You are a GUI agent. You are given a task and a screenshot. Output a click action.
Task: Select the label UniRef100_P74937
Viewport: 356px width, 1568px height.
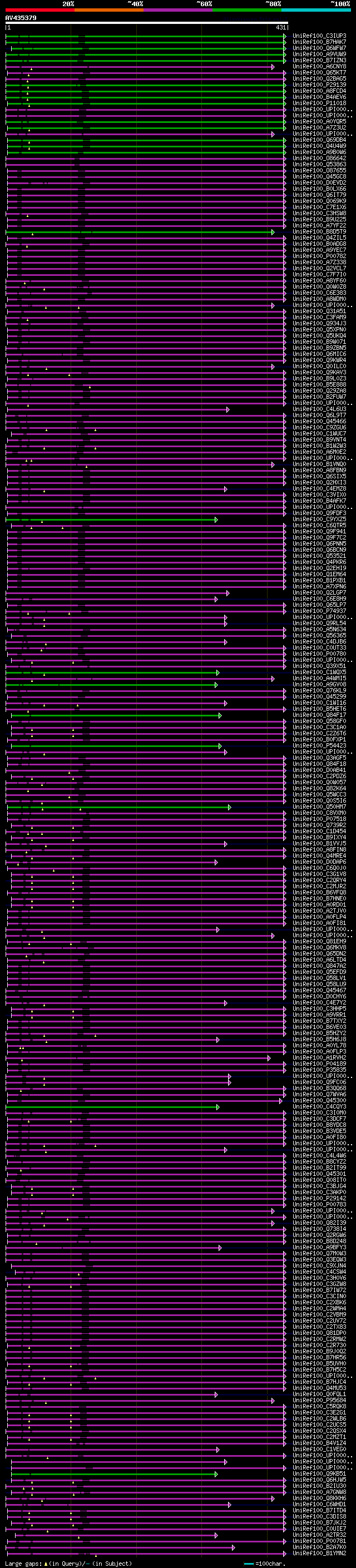coord(319,611)
